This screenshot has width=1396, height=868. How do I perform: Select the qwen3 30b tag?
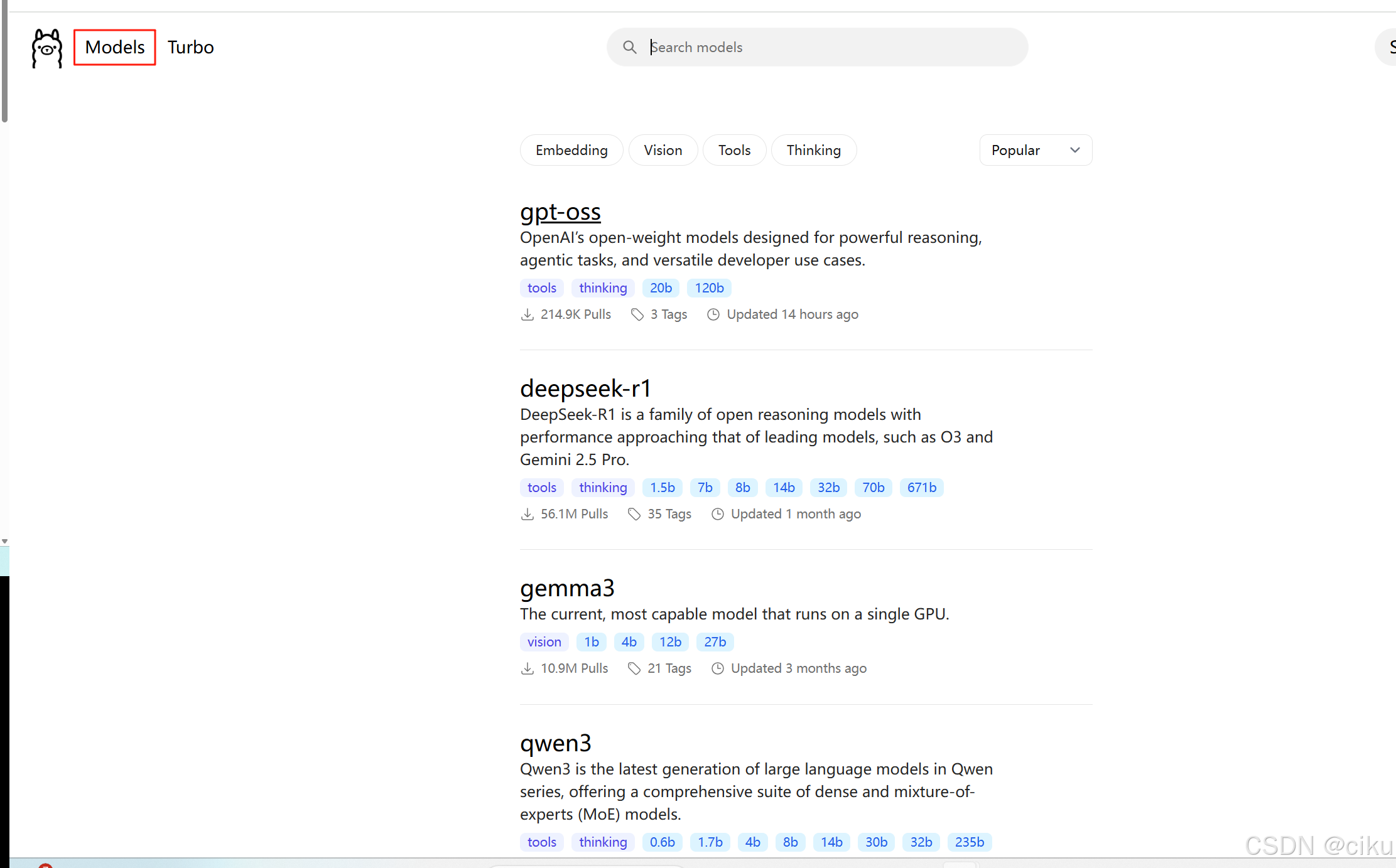tap(876, 842)
